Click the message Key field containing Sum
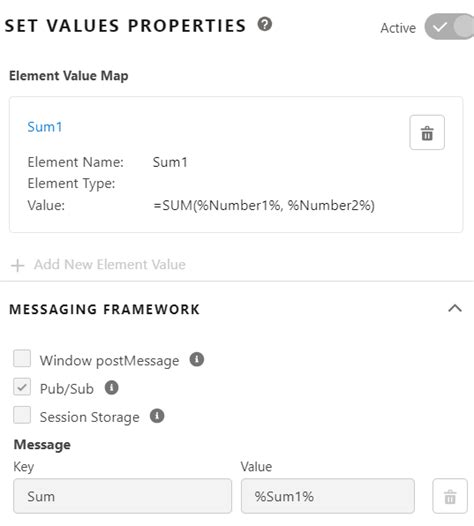 pos(122,496)
